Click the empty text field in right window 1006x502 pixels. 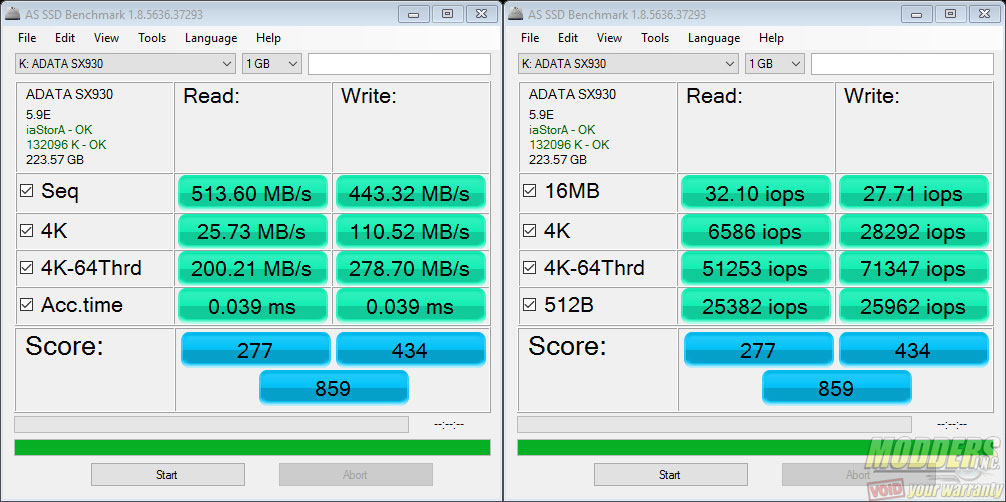pos(902,64)
